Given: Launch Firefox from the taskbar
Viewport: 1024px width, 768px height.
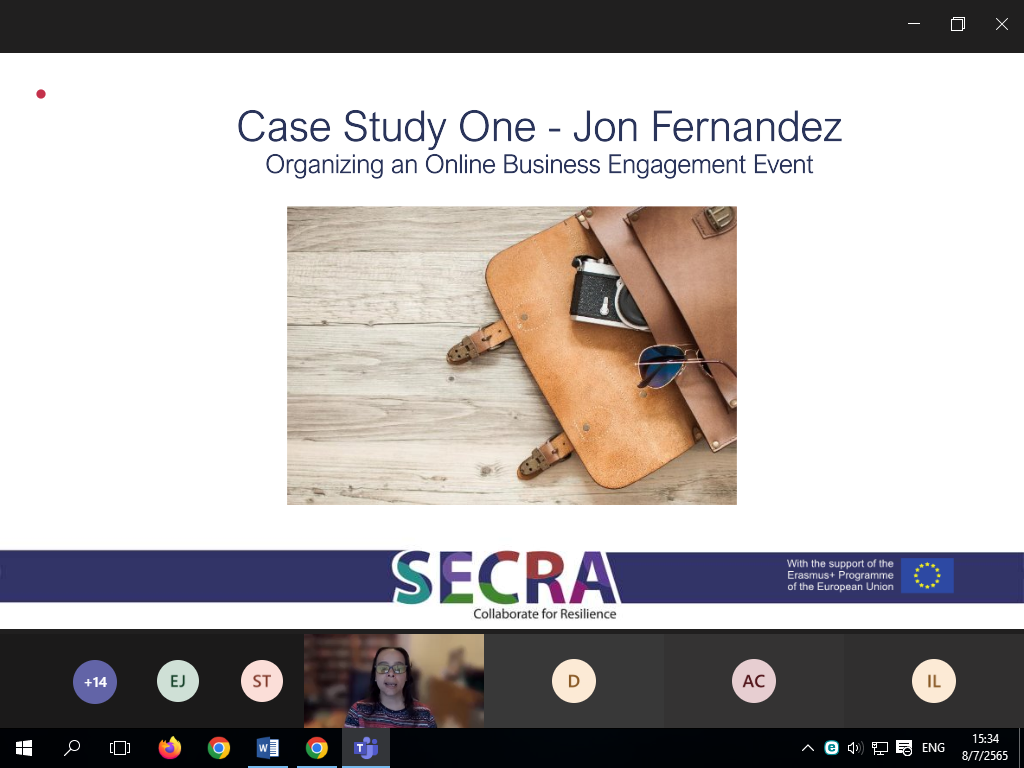Looking at the screenshot, I should pos(170,748).
